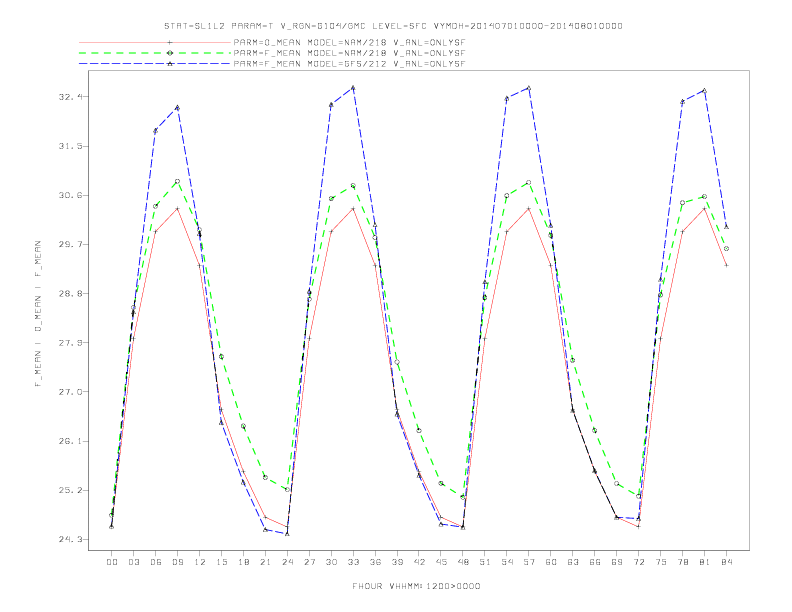The height and width of the screenshot is (612, 792).
Task: Select the red O_MEAN NAM/218 legend label
Action: [349, 42]
